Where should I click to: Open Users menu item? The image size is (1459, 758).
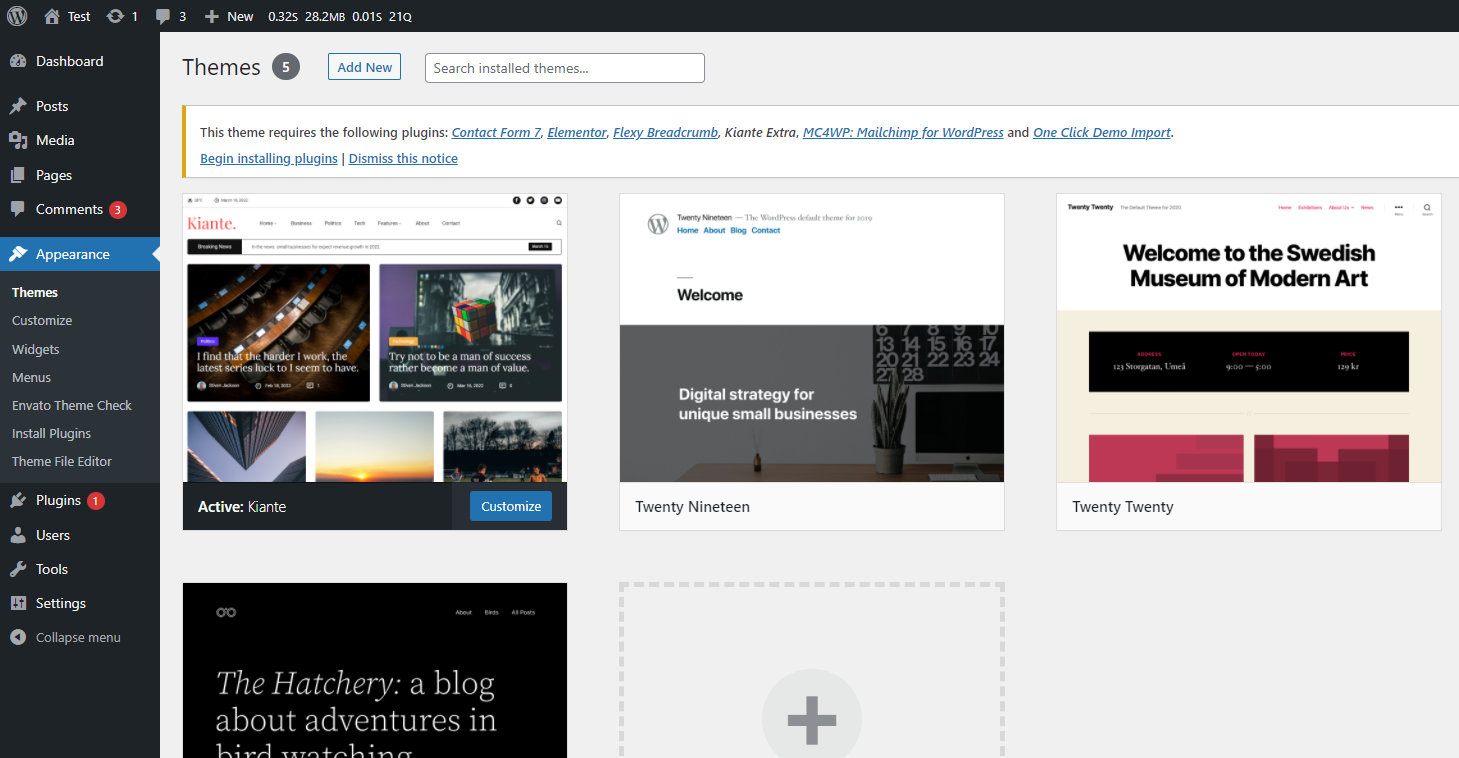80,535
